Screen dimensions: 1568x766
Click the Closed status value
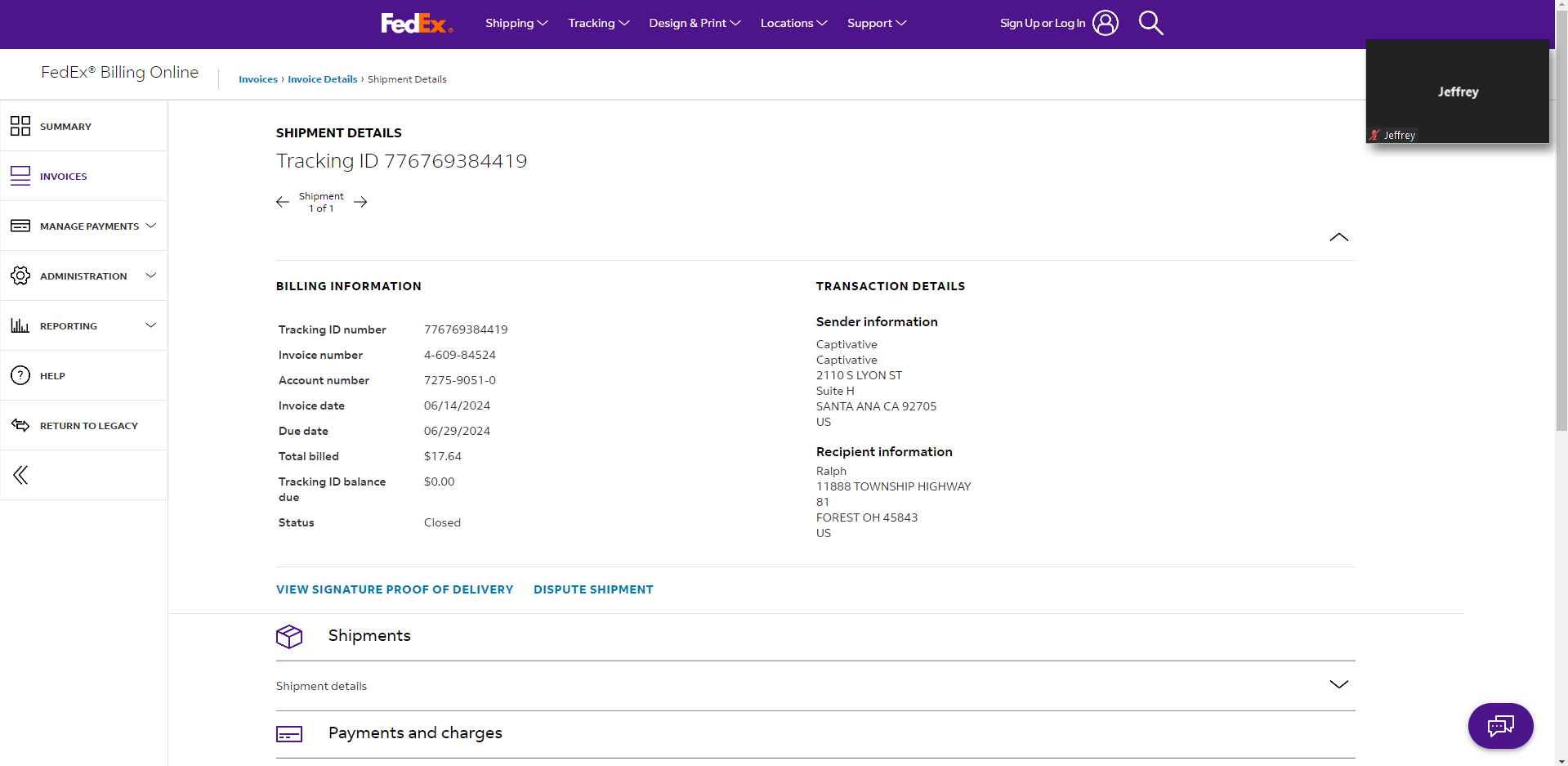pos(442,522)
